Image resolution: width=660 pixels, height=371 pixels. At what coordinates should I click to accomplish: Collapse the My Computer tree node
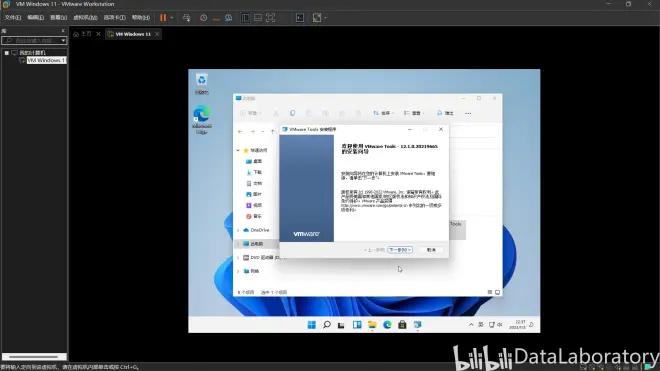pyautogui.click(x=7, y=53)
